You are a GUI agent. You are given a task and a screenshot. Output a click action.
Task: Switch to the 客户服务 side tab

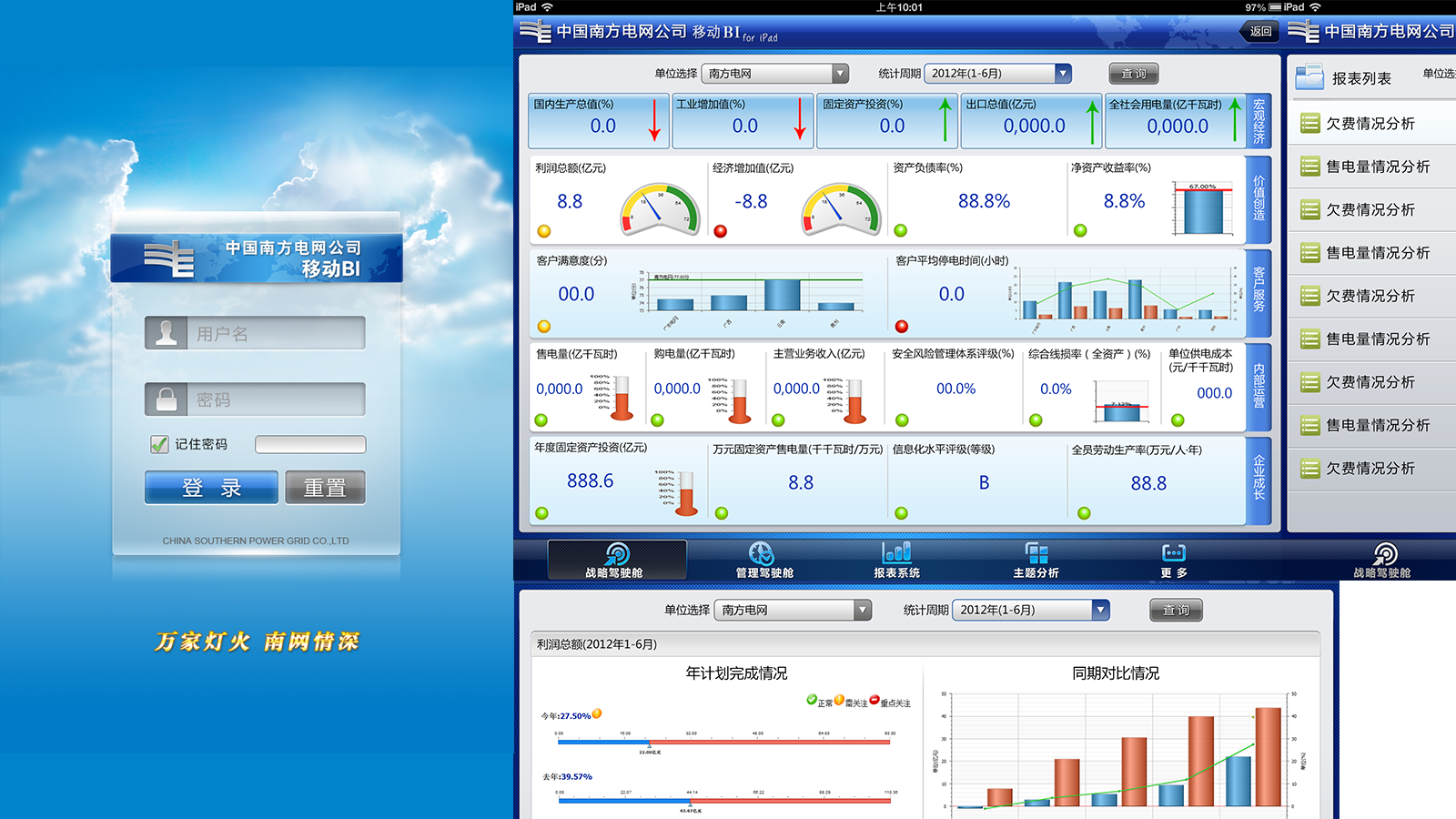pyautogui.click(x=1259, y=290)
